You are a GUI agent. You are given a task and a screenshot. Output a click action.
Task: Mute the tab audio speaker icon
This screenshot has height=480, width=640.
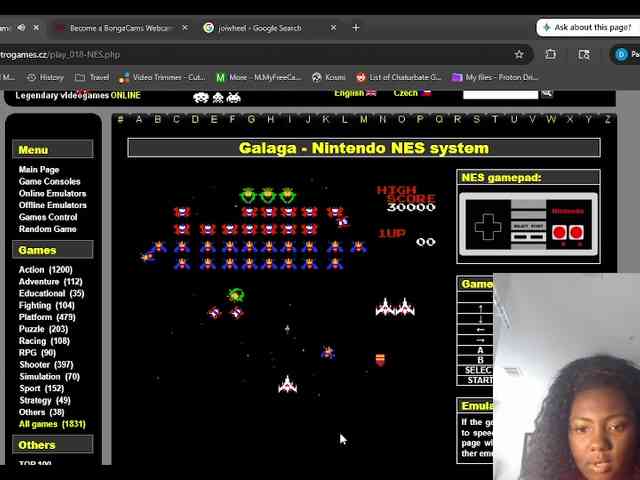click(x=21, y=28)
